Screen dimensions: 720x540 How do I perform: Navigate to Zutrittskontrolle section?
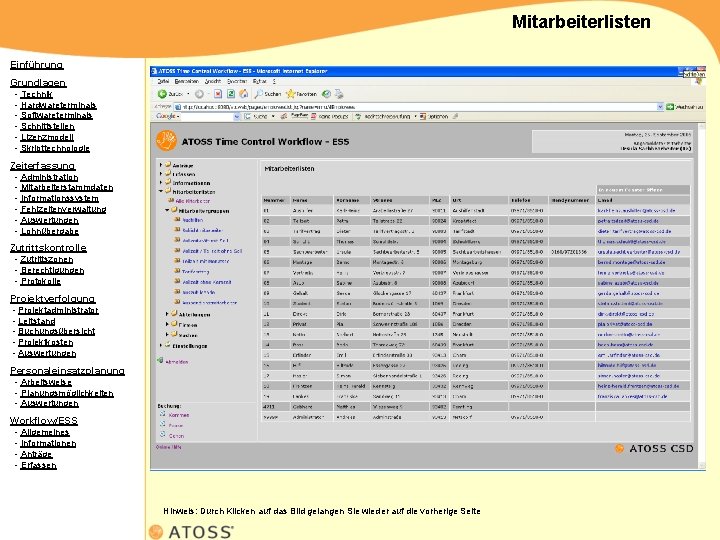tap(48, 248)
